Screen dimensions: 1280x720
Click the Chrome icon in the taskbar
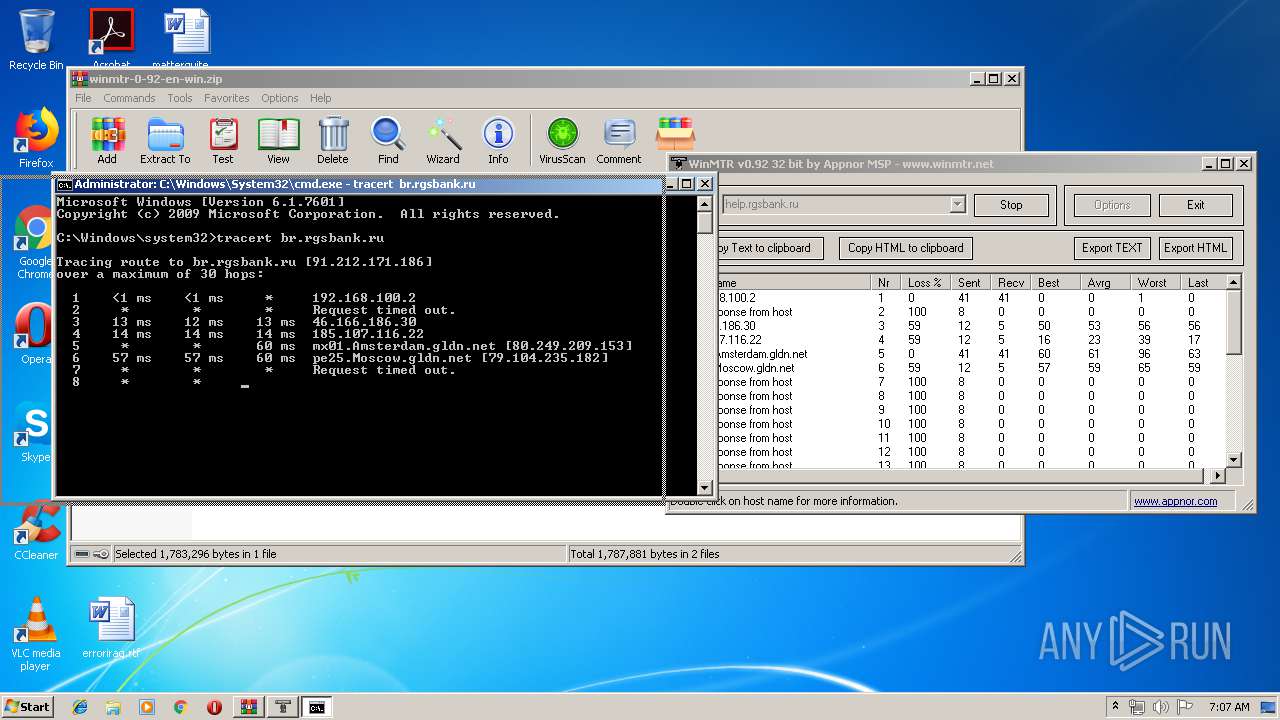(180, 707)
